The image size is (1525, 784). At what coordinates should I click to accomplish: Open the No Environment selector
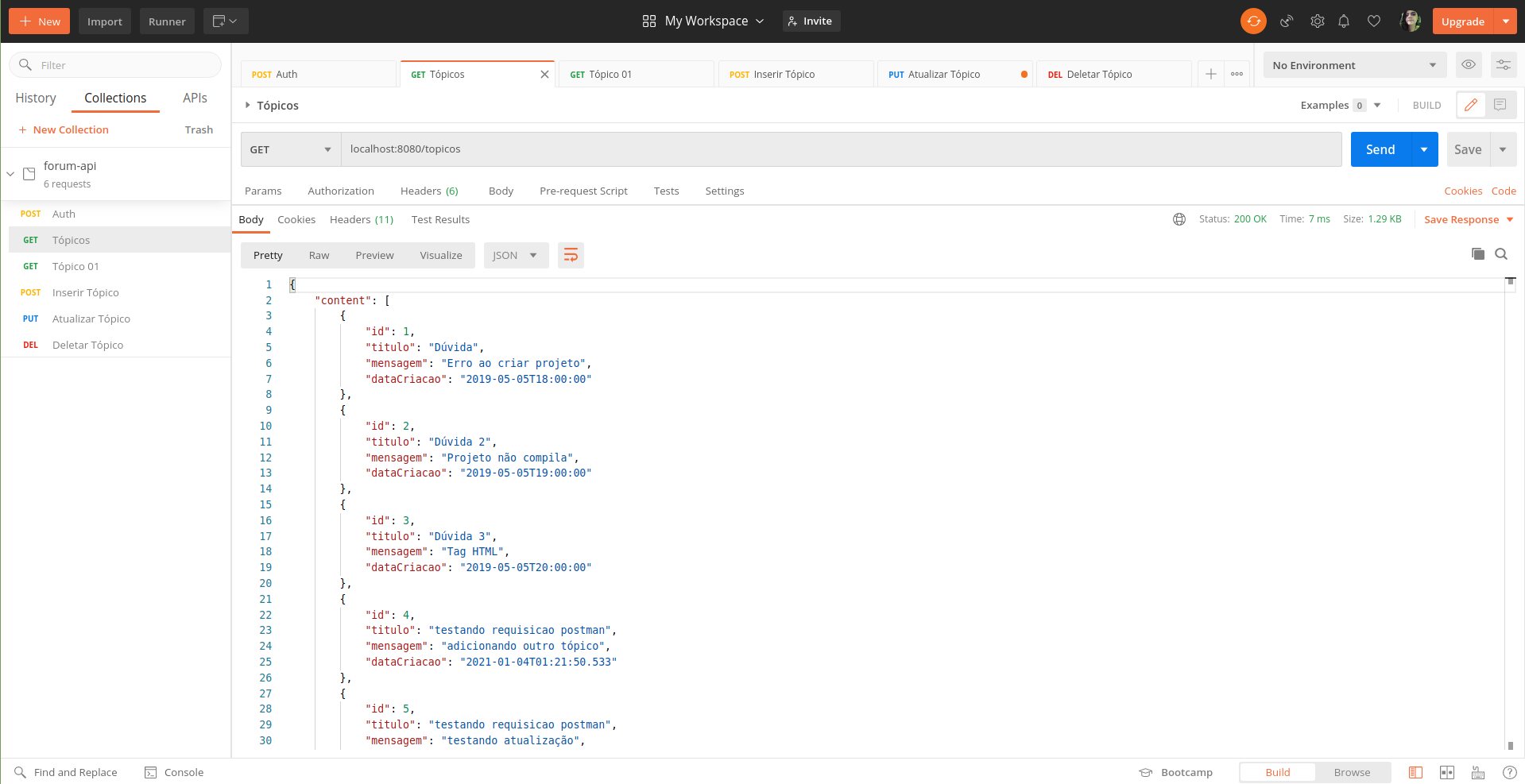click(x=1355, y=65)
